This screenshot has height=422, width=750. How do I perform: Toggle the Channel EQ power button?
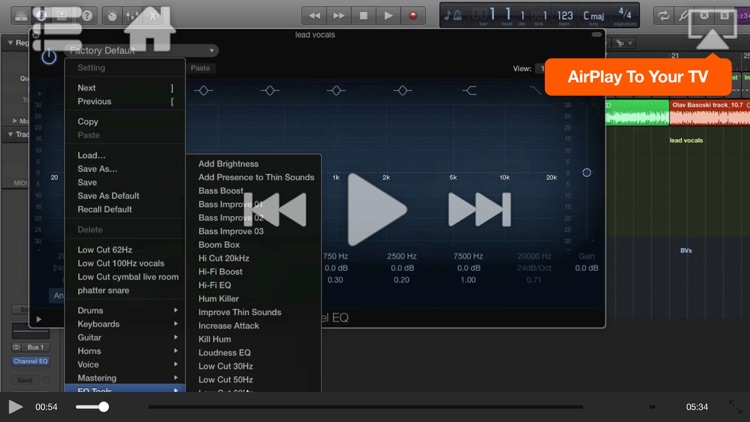[x=48, y=57]
